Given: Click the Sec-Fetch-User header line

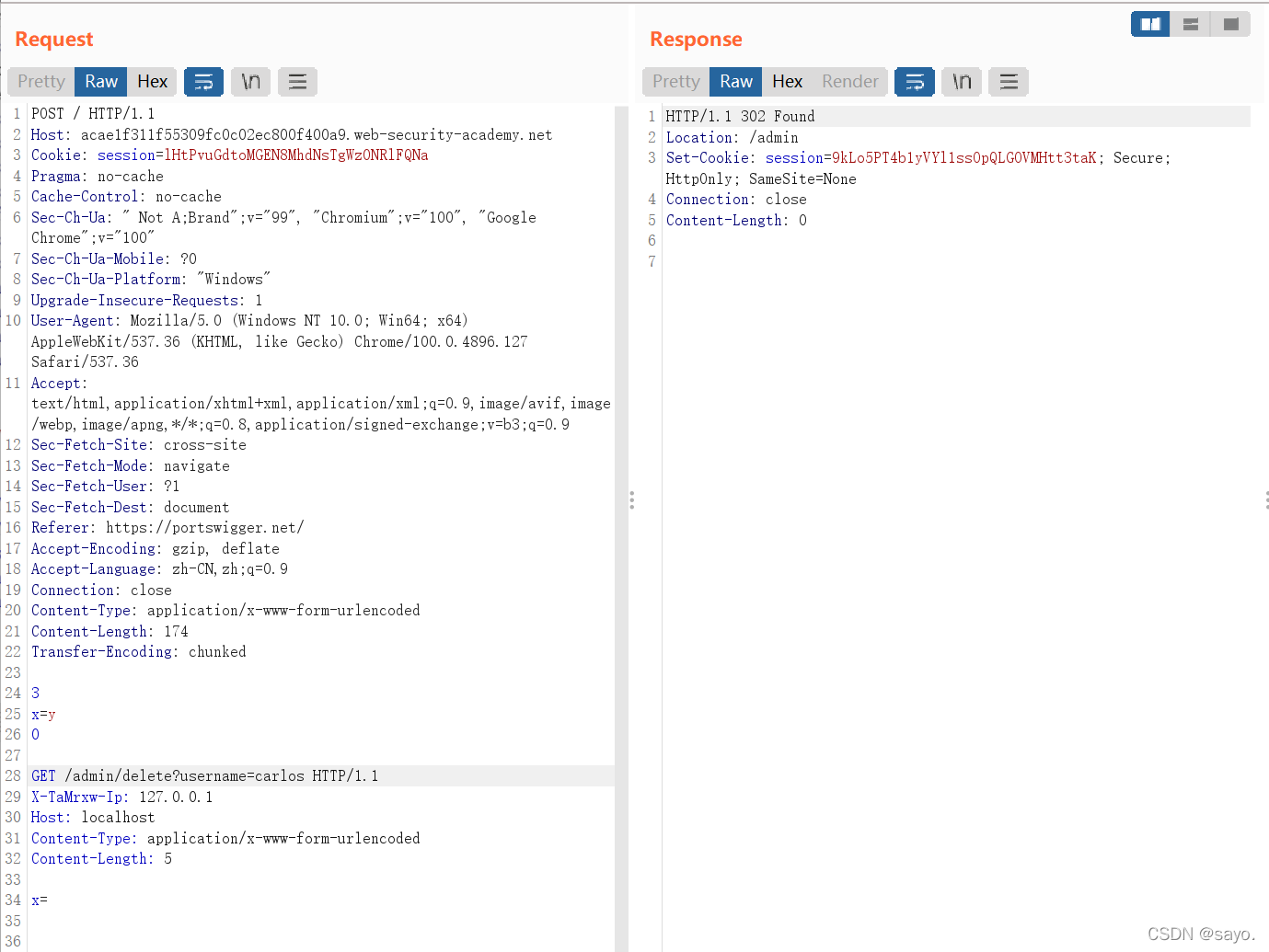Looking at the screenshot, I should pyautogui.click(x=106, y=487).
